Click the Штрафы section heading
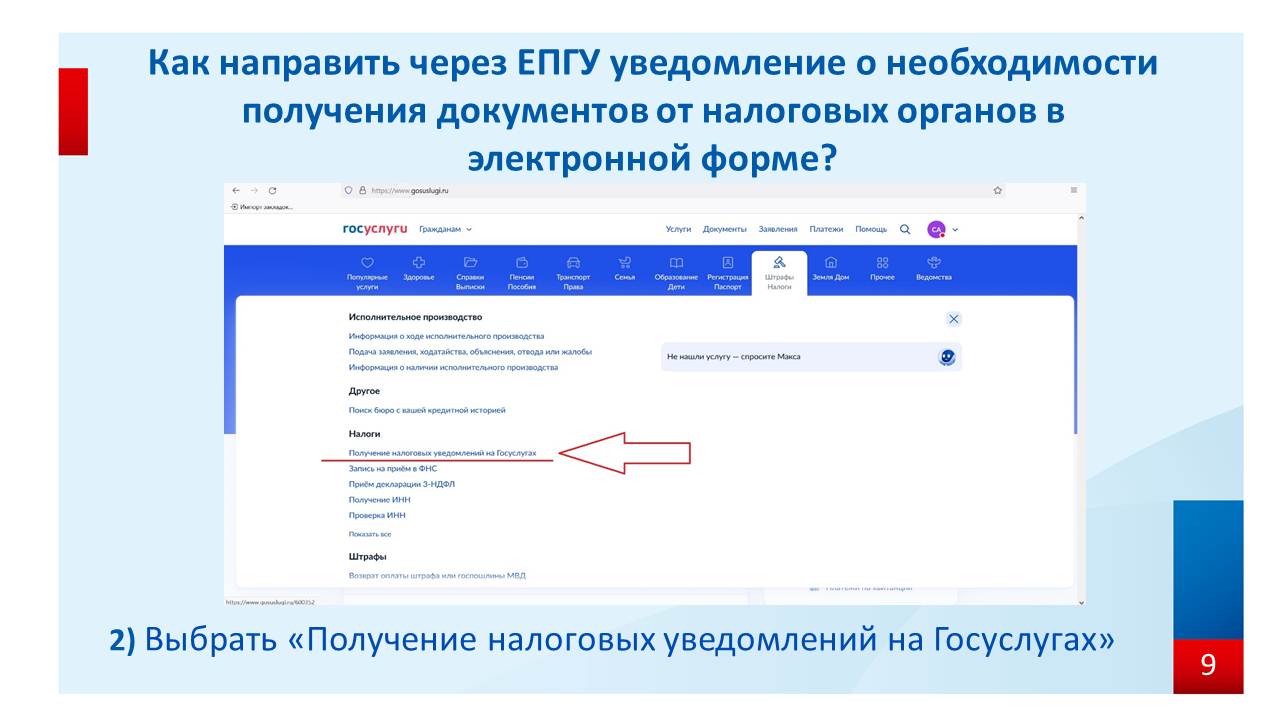 368,556
